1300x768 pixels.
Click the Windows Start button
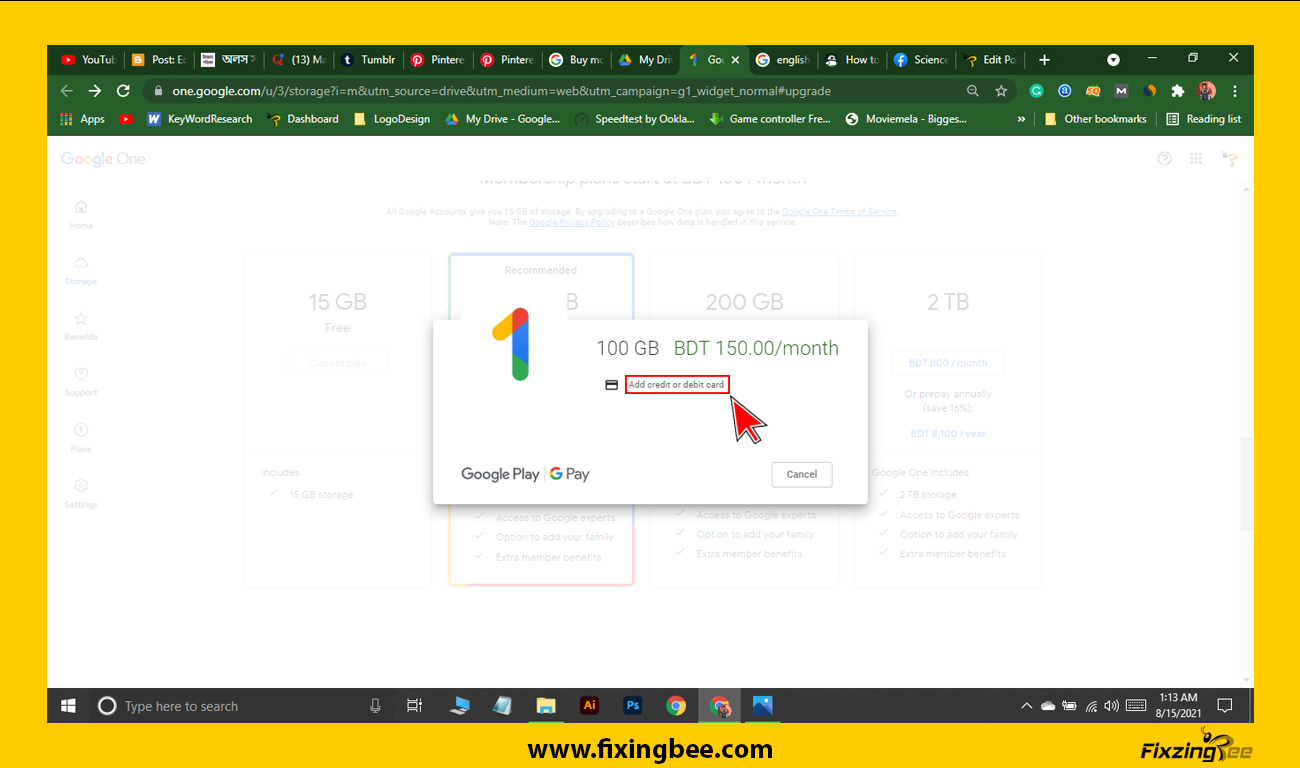point(68,706)
